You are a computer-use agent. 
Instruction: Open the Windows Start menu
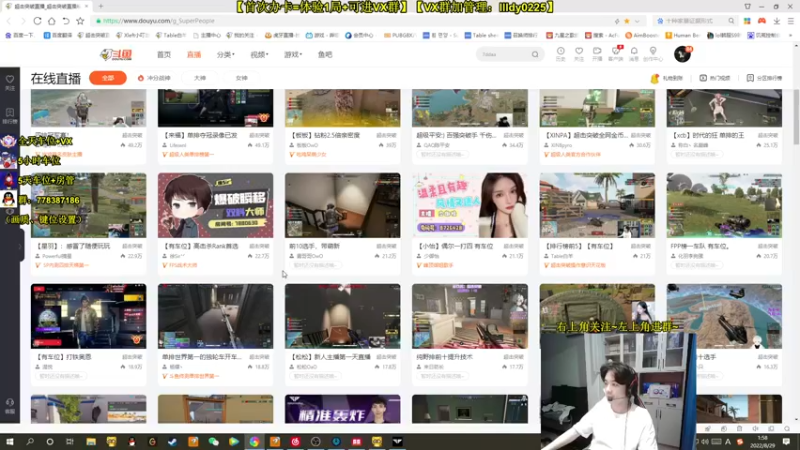tap(10, 442)
